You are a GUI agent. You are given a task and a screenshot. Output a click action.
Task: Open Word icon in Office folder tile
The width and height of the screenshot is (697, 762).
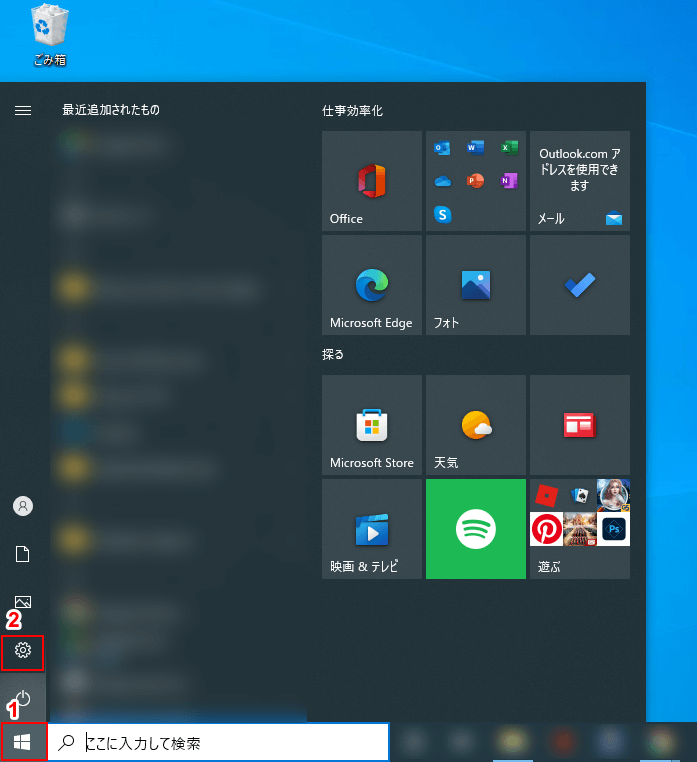point(475,147)
